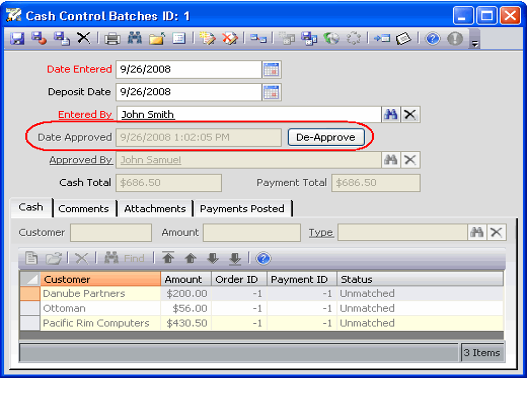Click the yellow folder open icon
Viewport: 529px width, 397px height.
coord(157,38)
